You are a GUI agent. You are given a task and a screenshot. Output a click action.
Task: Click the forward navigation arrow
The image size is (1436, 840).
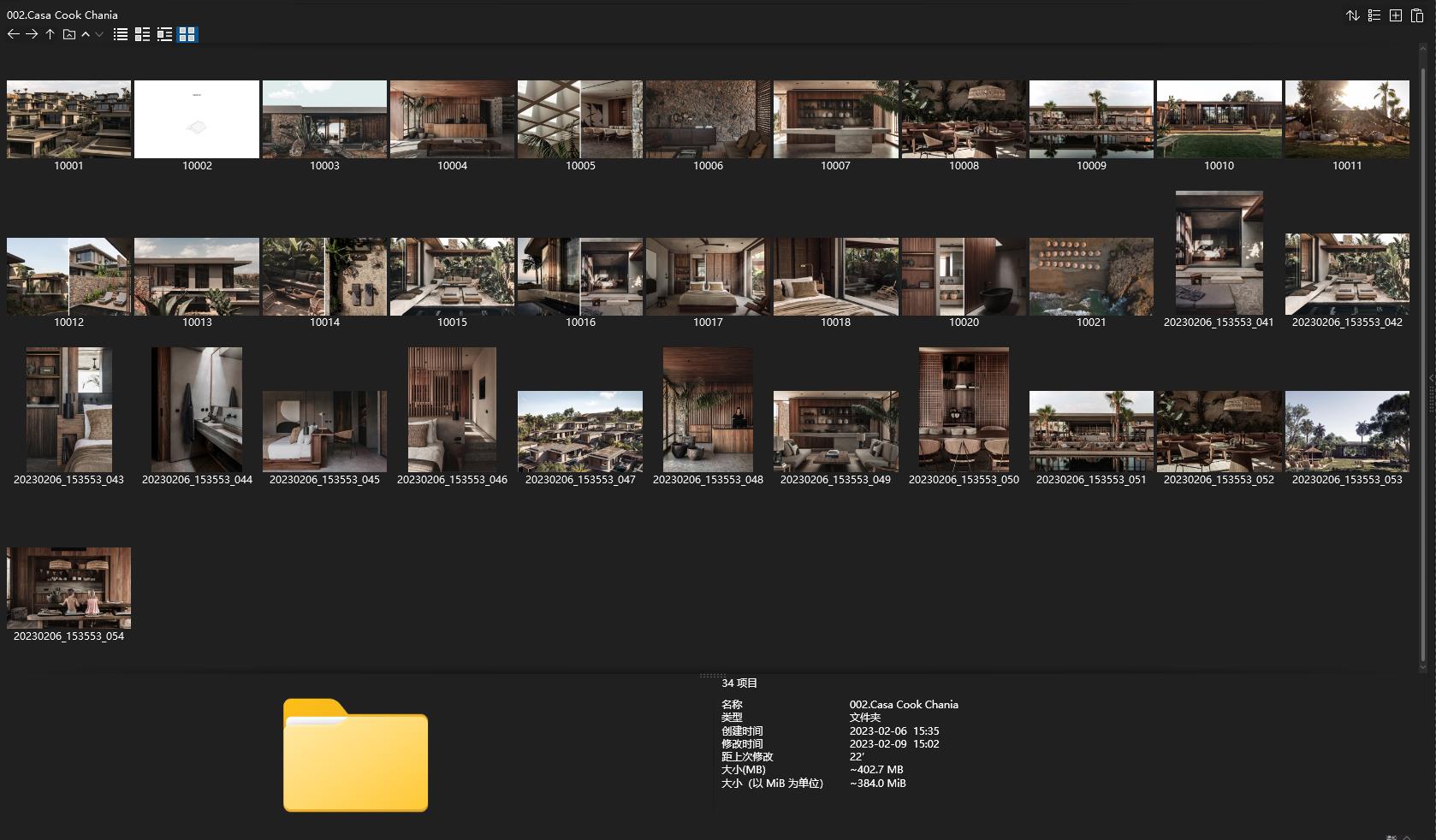coord(32,34)
